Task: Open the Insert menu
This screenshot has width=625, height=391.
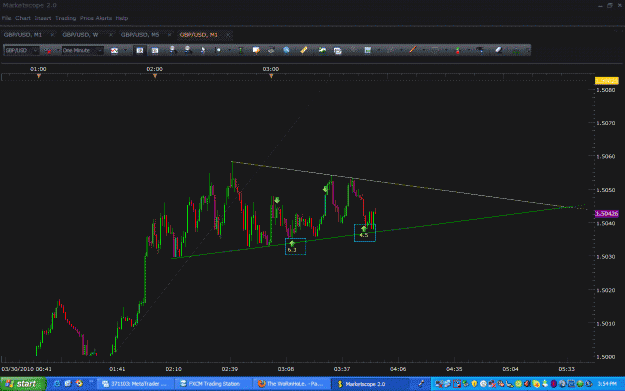Action: [x=43, y=18]
